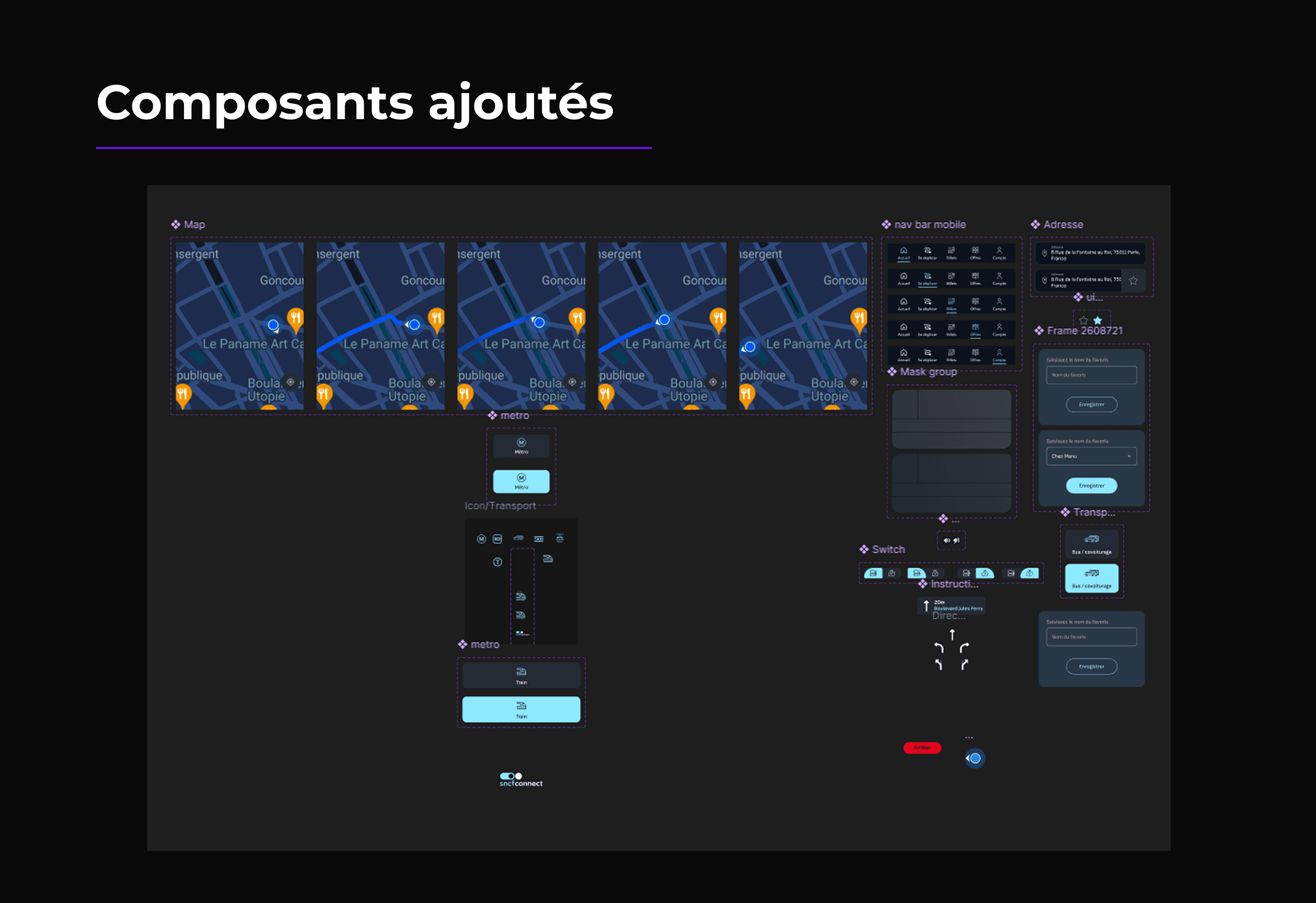Screen dimensions: 1316x903
Task: Click metro M icon in Icon/Transport frame
Action: pos(482,539)
